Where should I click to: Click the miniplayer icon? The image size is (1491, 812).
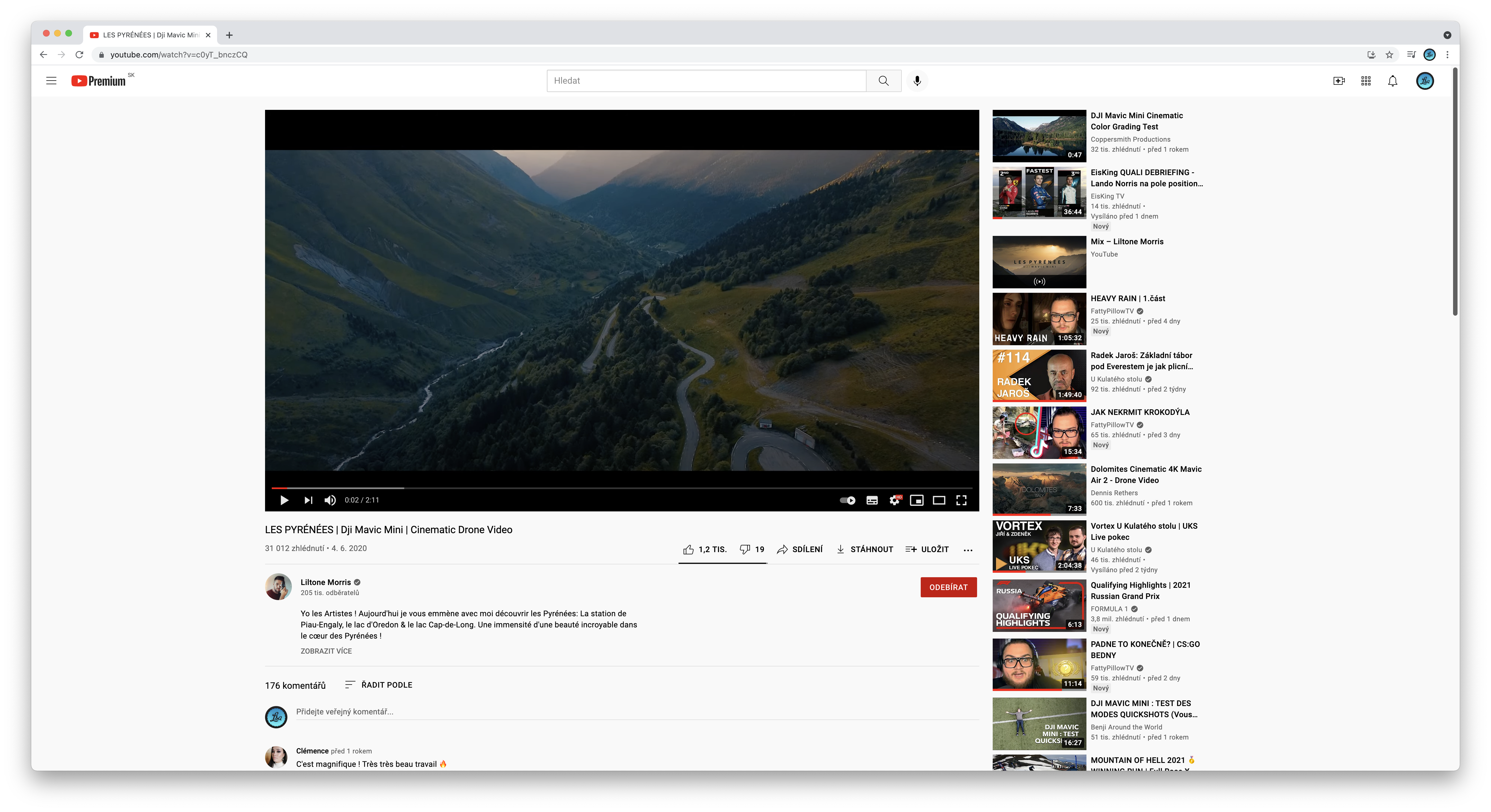917,500
